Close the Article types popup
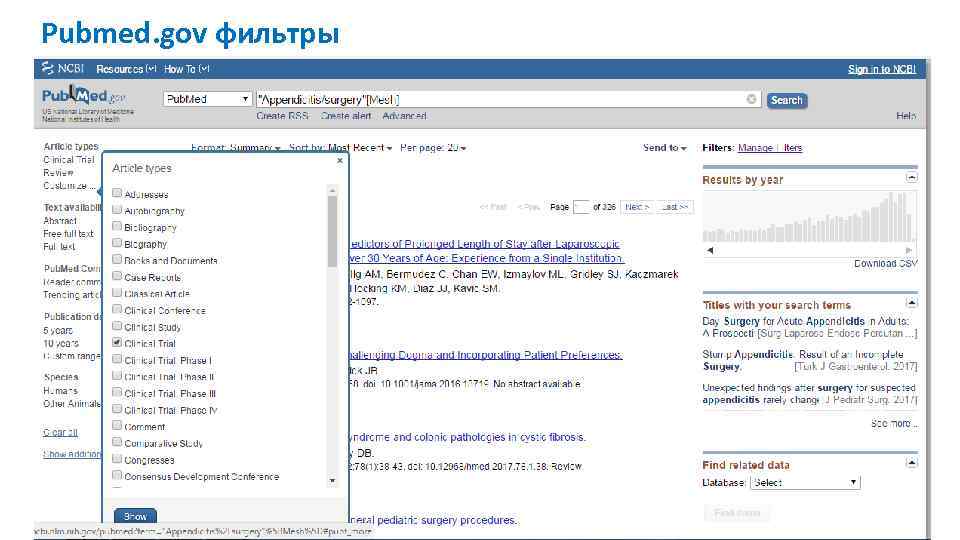This screenshot has width=960, height=540. point(340,160)
